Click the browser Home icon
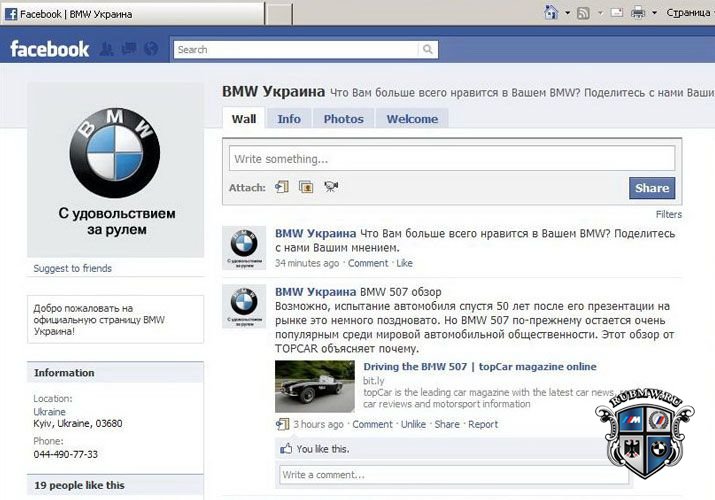Viewport: 715px width, 500px height. 551,12
